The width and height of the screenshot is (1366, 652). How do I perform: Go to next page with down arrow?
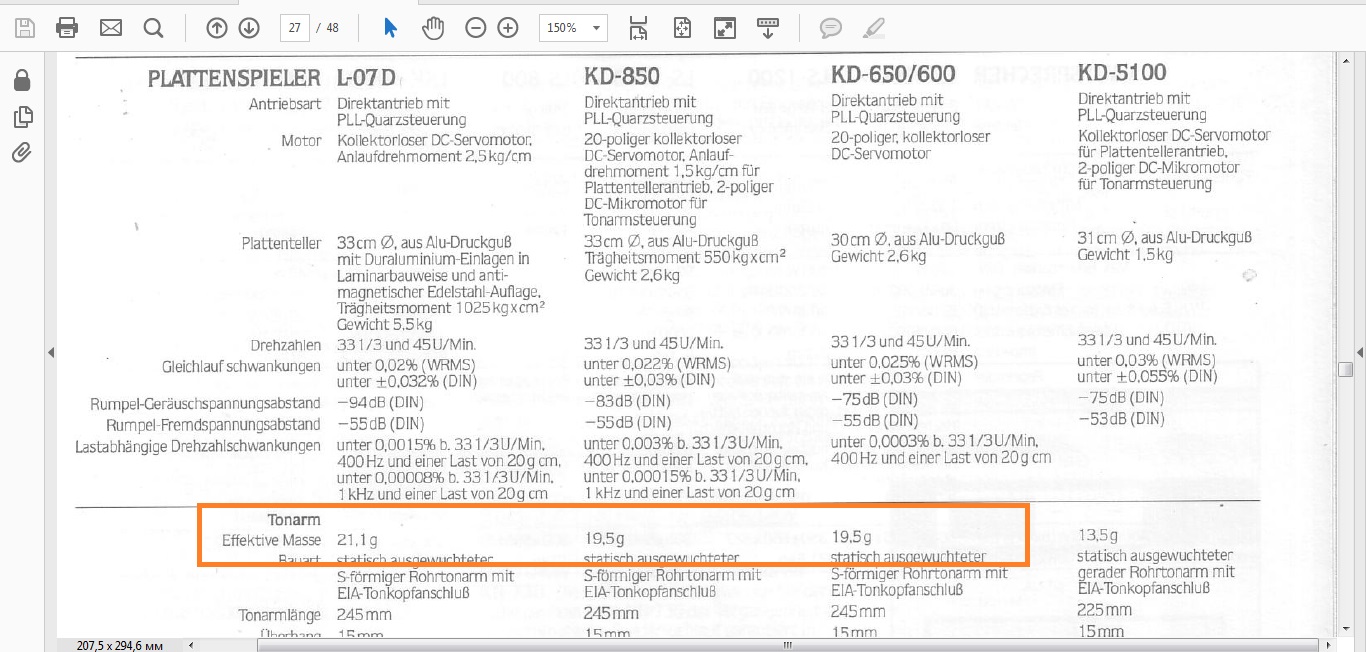(x=249, y=28)
